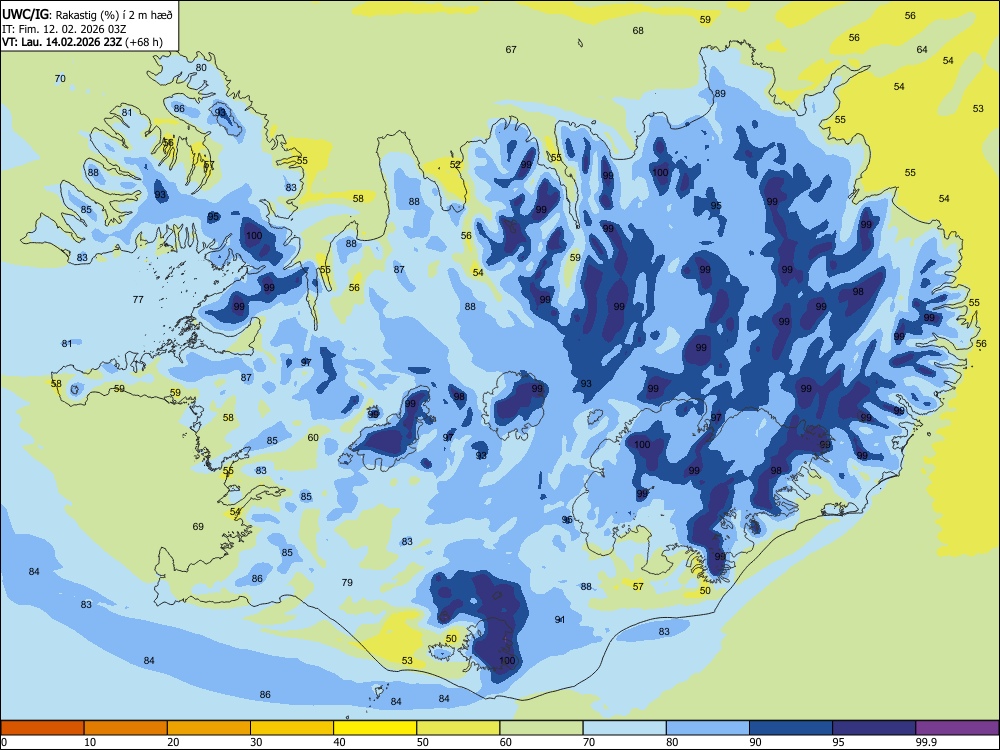This screenshot has width=1000, height=750.
Task: Click the purple above-99.9 legend swatch
Action: point(957,728)
